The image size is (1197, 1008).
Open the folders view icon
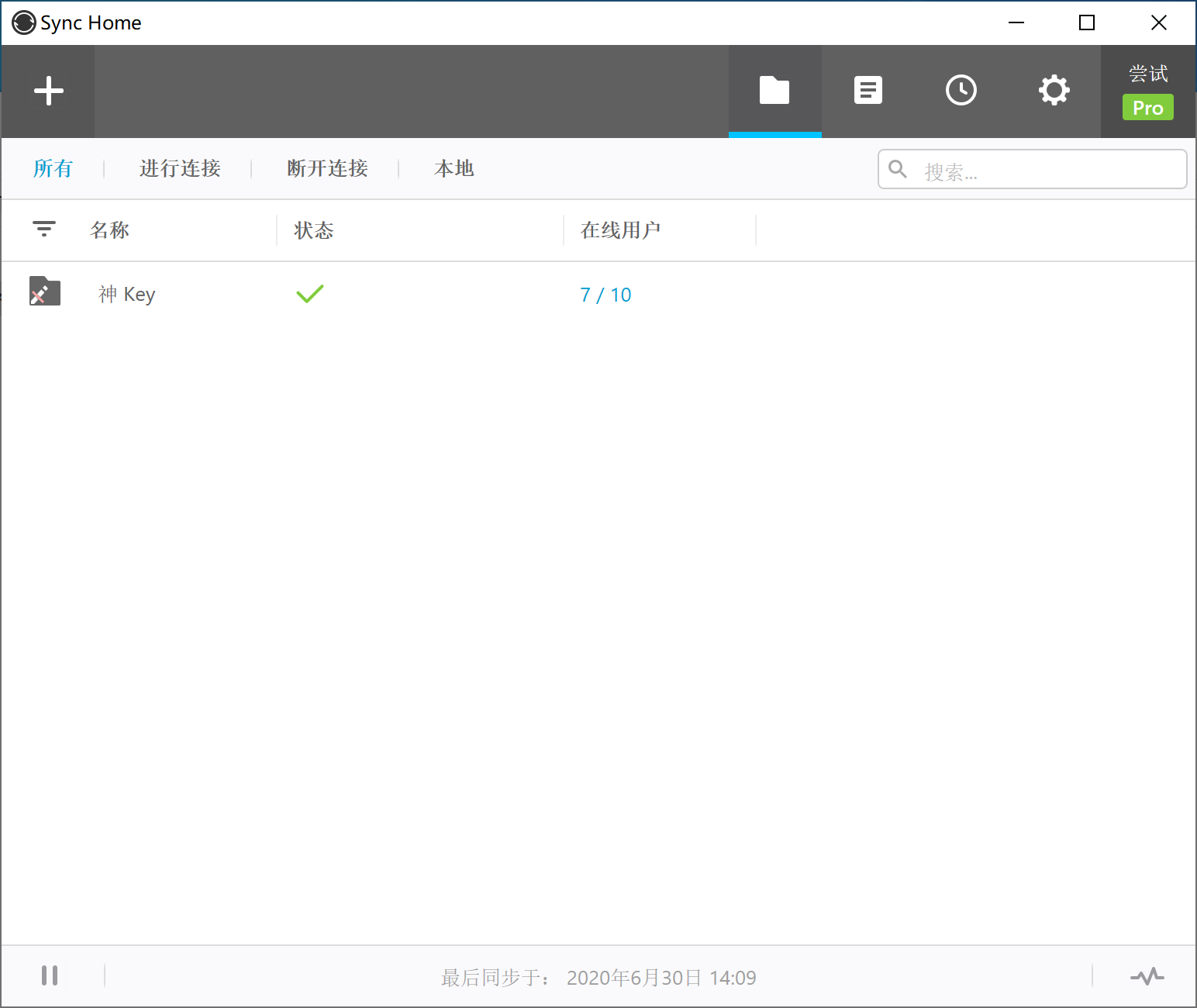[x=774, y=91]
